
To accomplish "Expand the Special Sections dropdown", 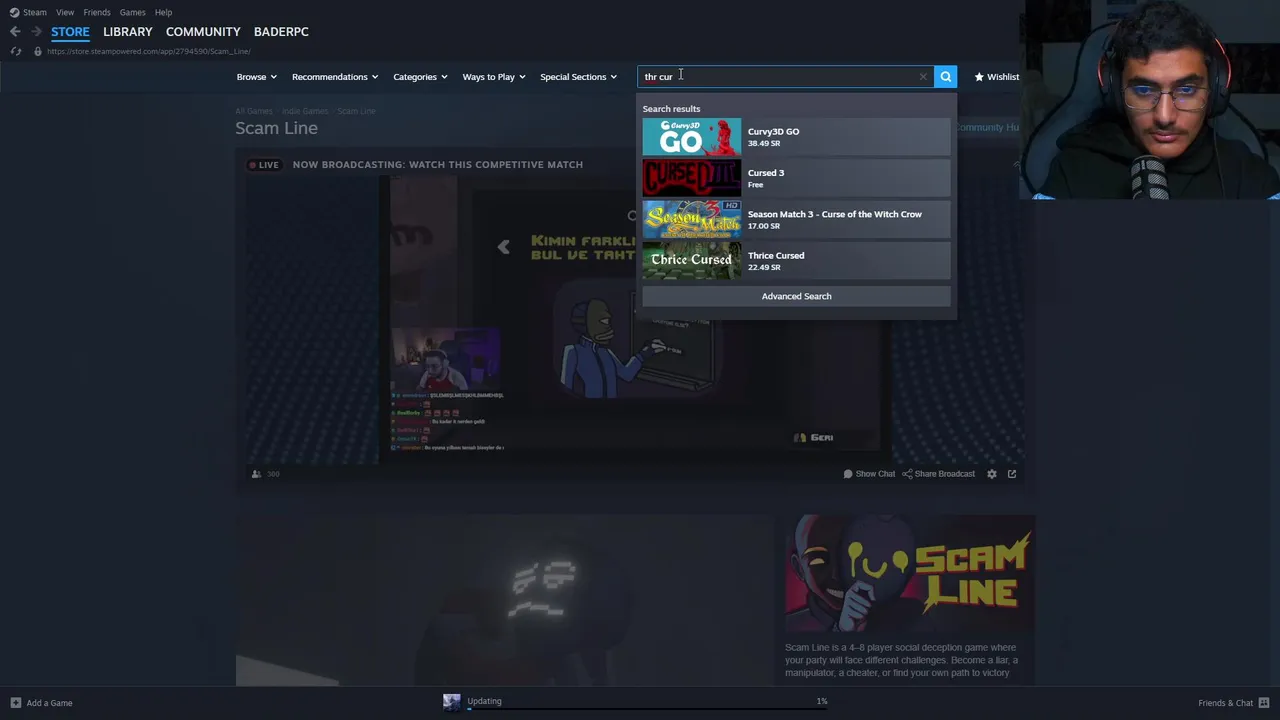I will 578,77.
